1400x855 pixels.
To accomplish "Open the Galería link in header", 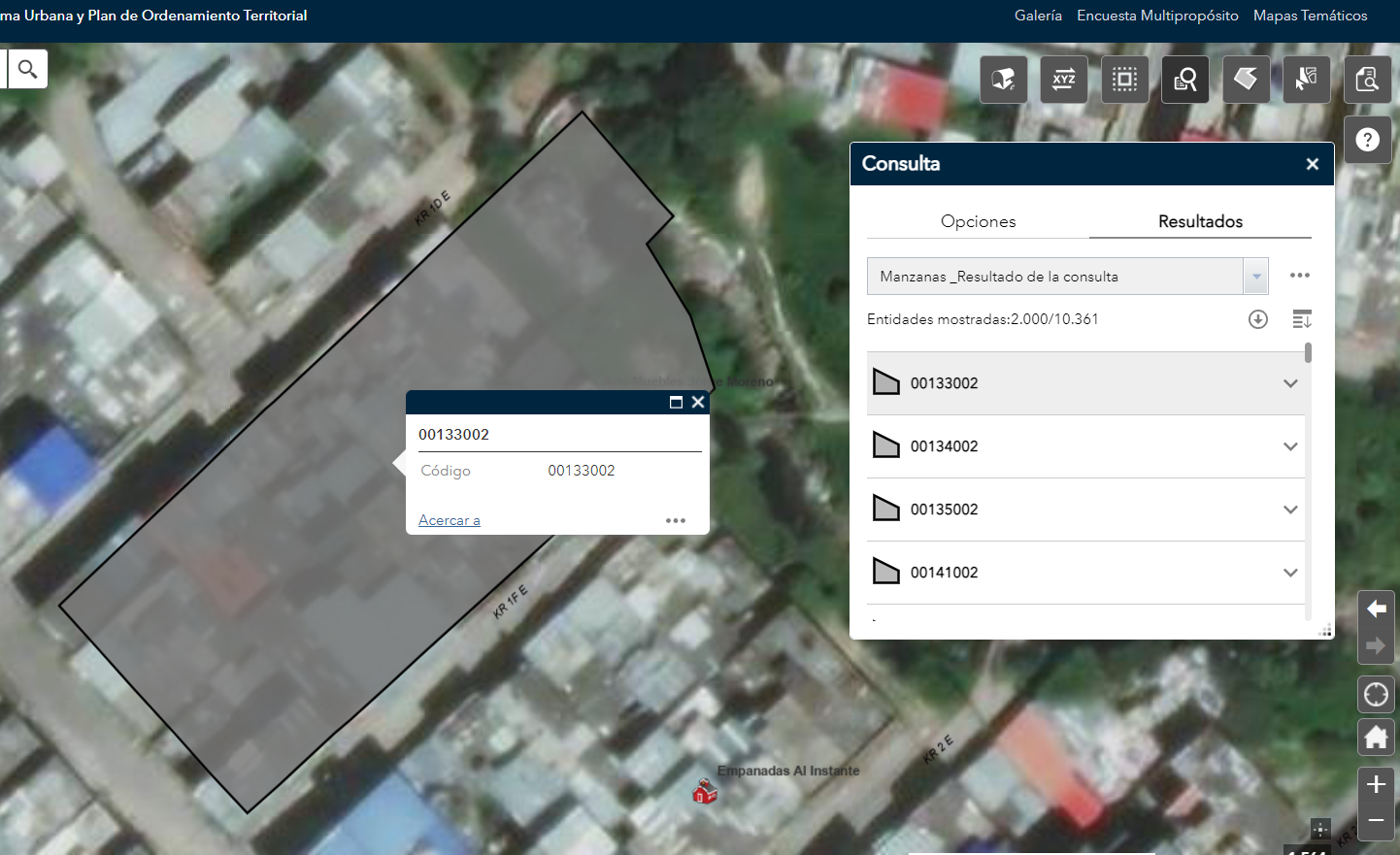I will point(1038,16).
